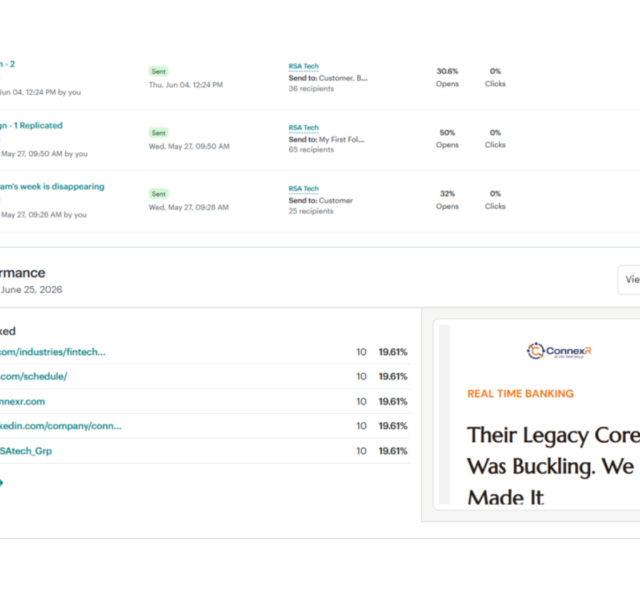Open the LinkedIn company clicked link
640x600 pixels.
coord(60,426)
